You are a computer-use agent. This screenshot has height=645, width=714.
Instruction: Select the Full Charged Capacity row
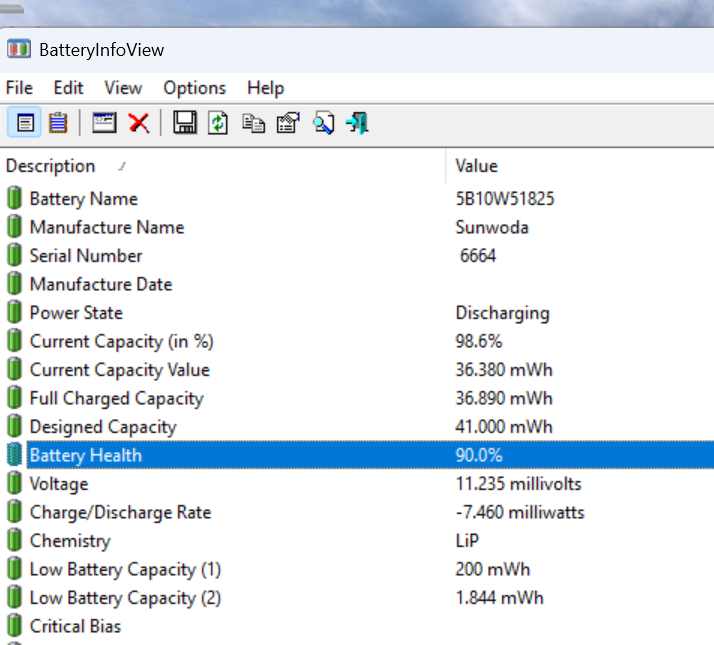click(116, 399)
